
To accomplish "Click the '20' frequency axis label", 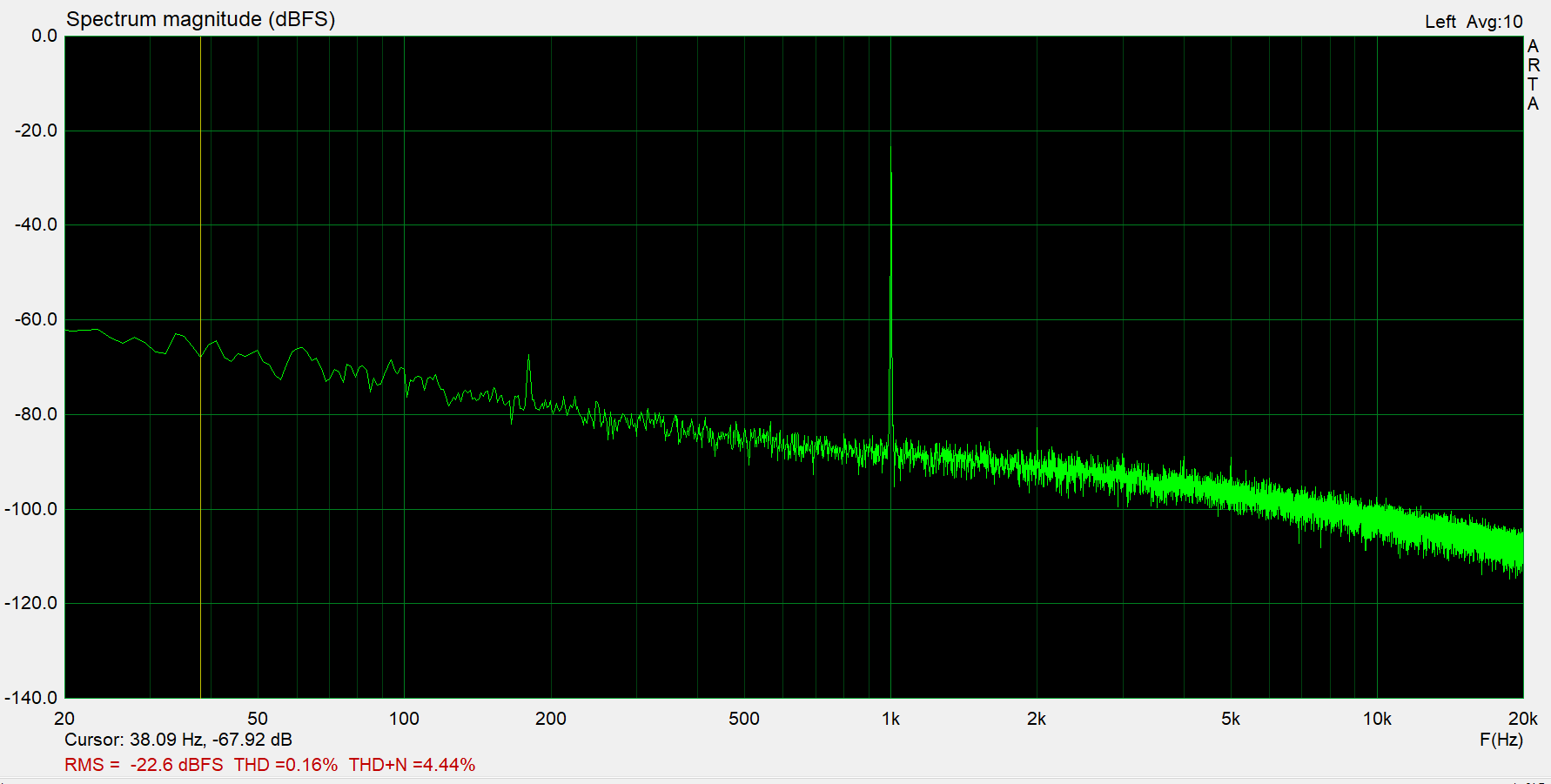I will [64, 719].
